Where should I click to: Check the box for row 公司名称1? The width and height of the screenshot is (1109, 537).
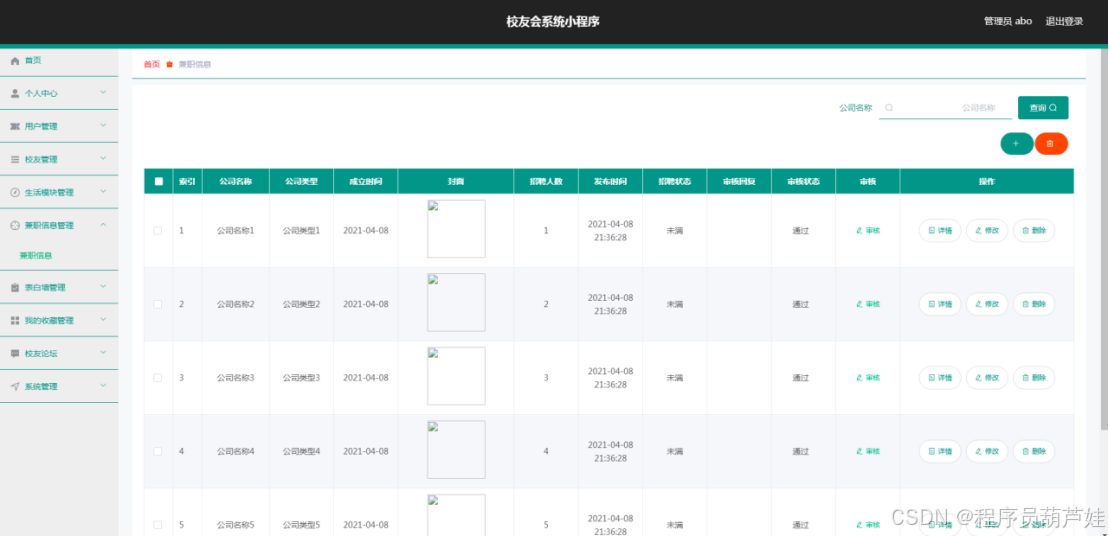158,231
